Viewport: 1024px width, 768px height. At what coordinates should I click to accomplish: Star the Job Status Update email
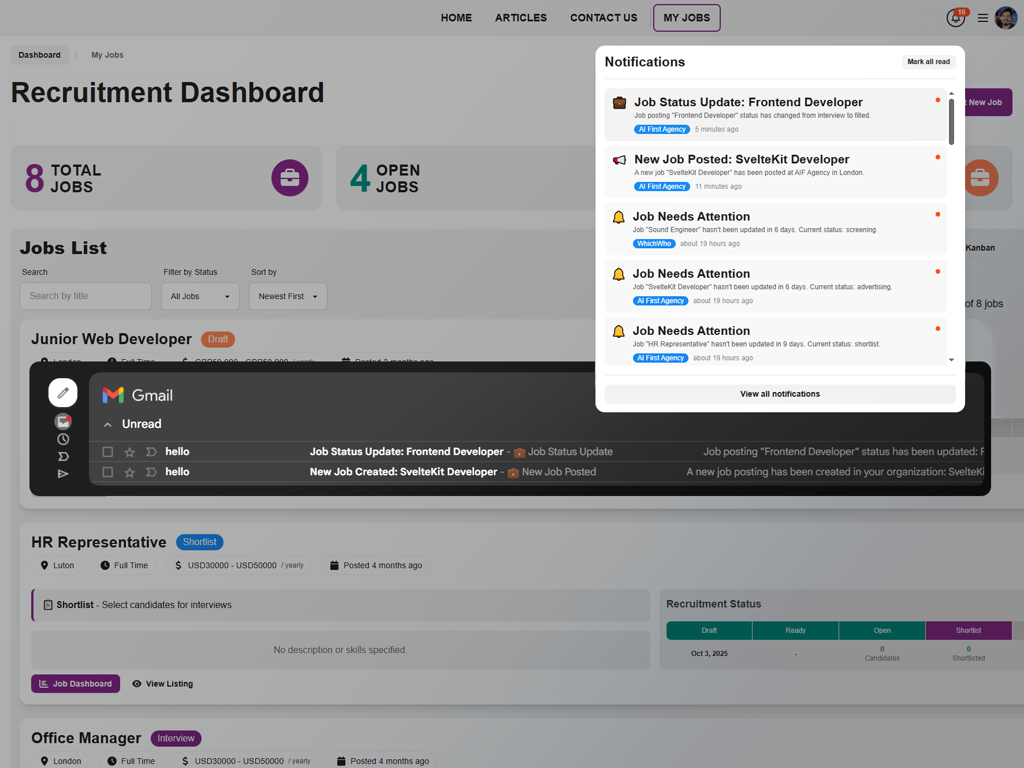(x=129, y=452)
